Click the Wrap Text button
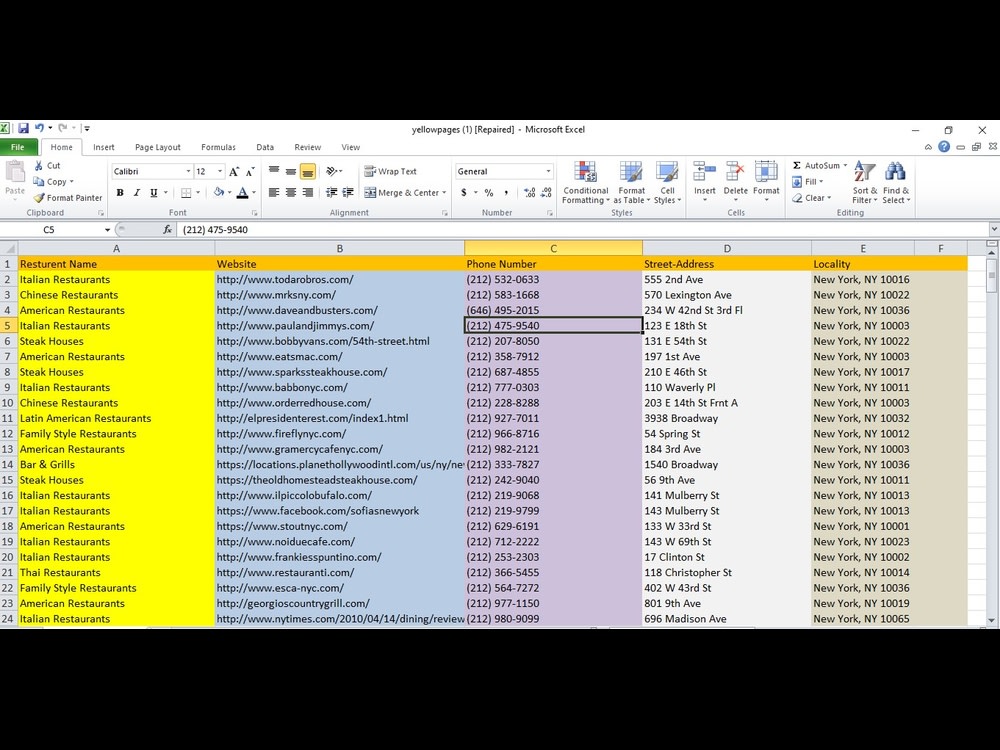The width and height of the screenshot is (1000, 750). 390,171
